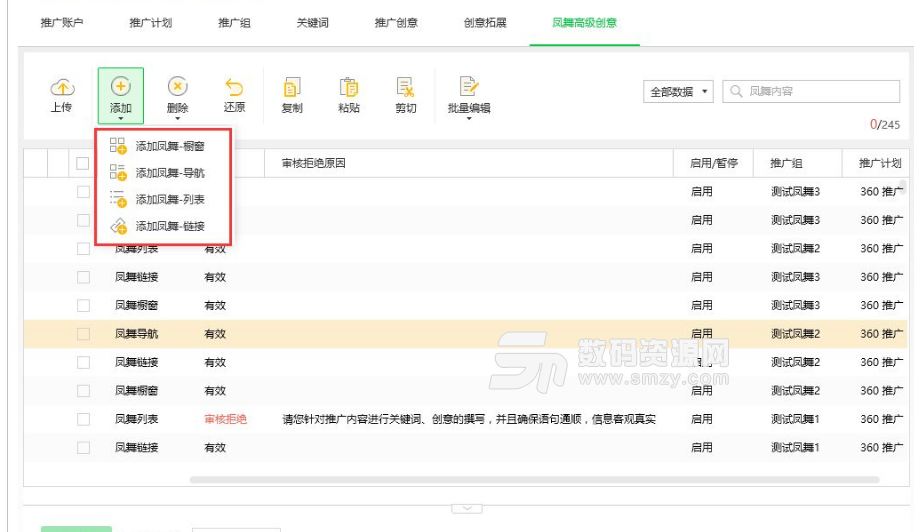
Task: Click the Cut (剪切) icon
Action: click(x=405, y=88)
